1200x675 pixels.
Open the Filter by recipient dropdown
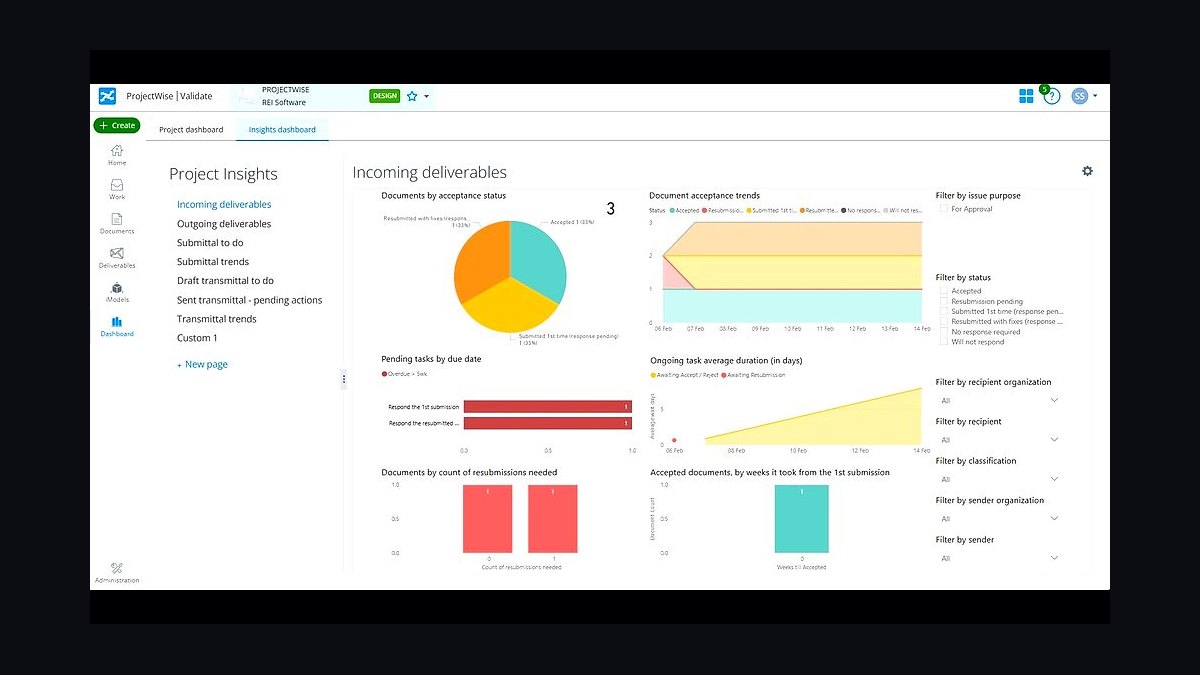click(999, 439)
